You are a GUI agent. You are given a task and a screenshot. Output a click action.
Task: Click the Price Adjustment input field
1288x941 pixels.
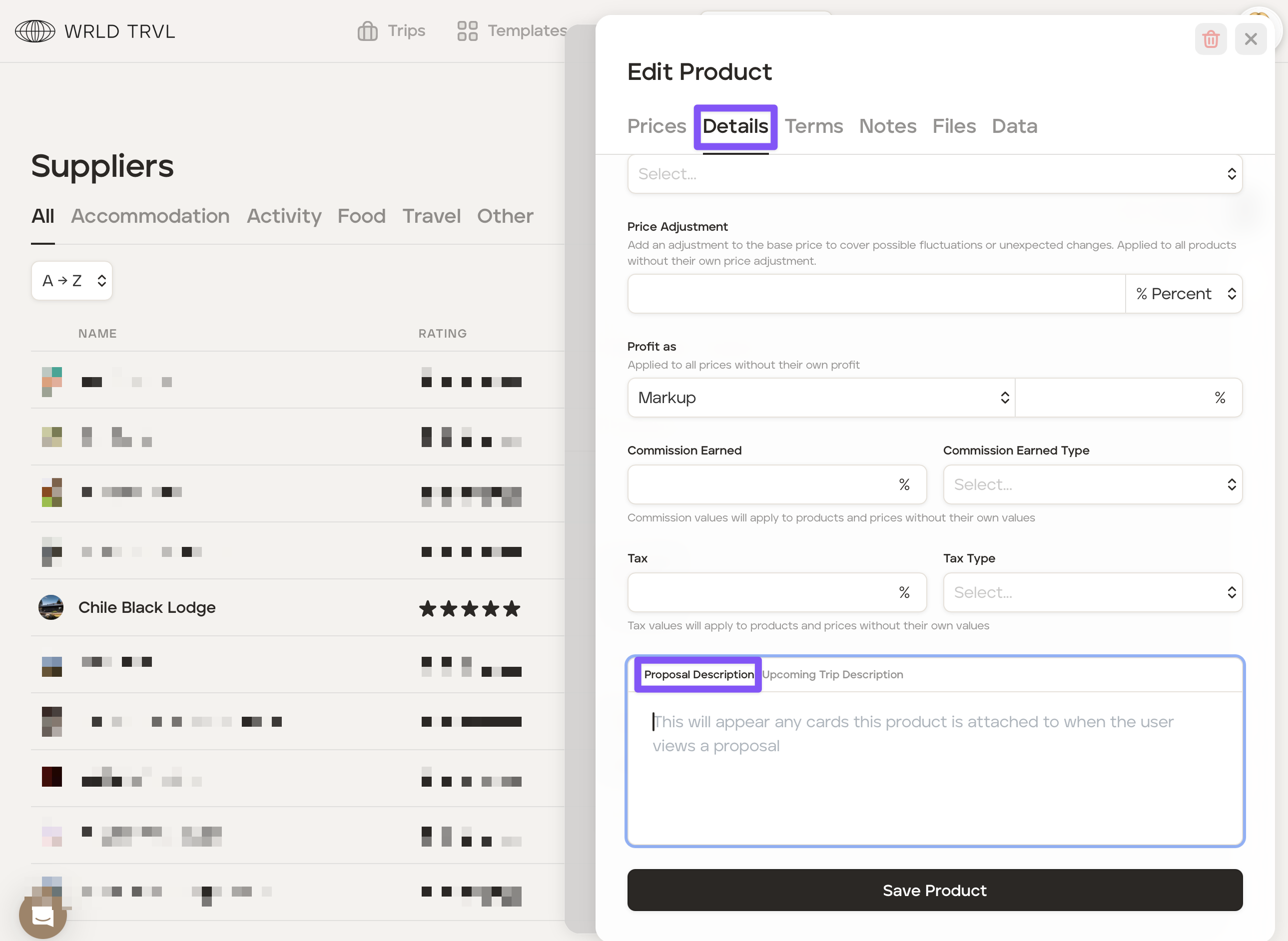875,294
